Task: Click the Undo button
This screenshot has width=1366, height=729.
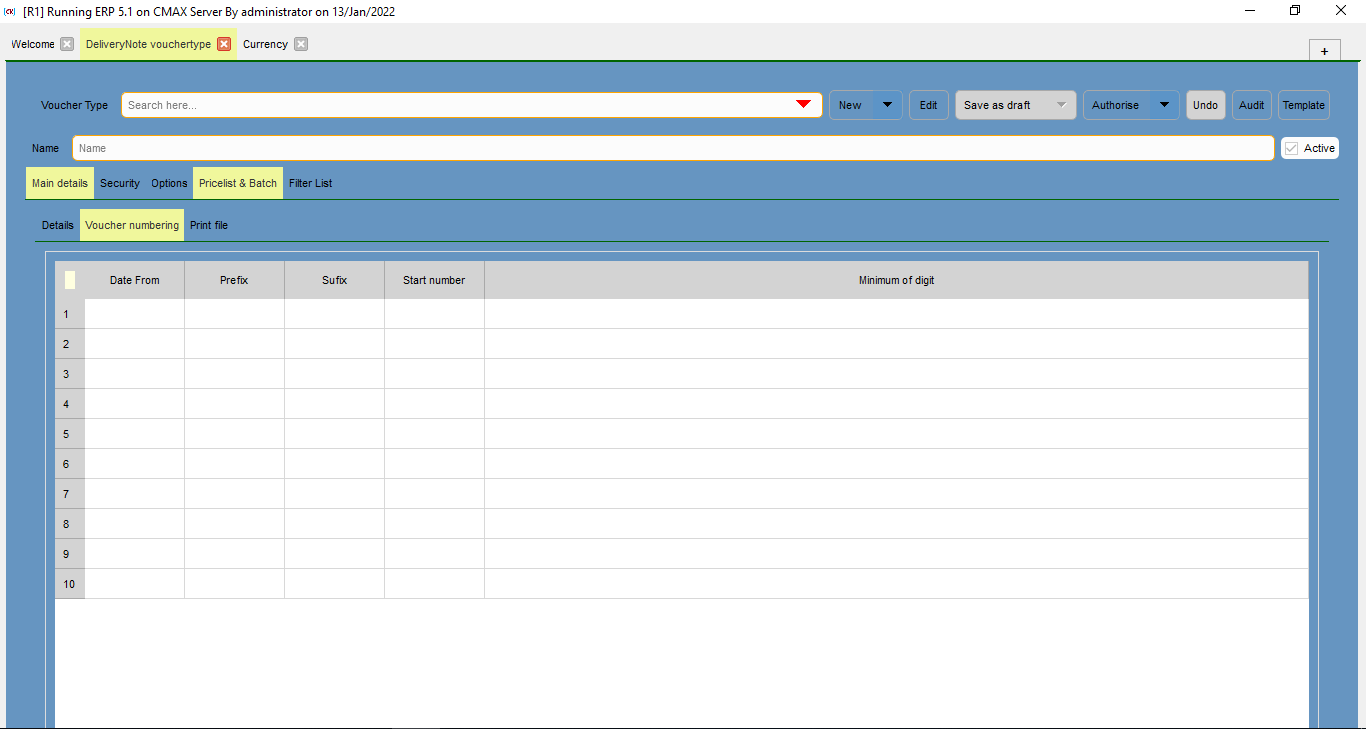Action: pyautogui.click(x=1205, y=105)
